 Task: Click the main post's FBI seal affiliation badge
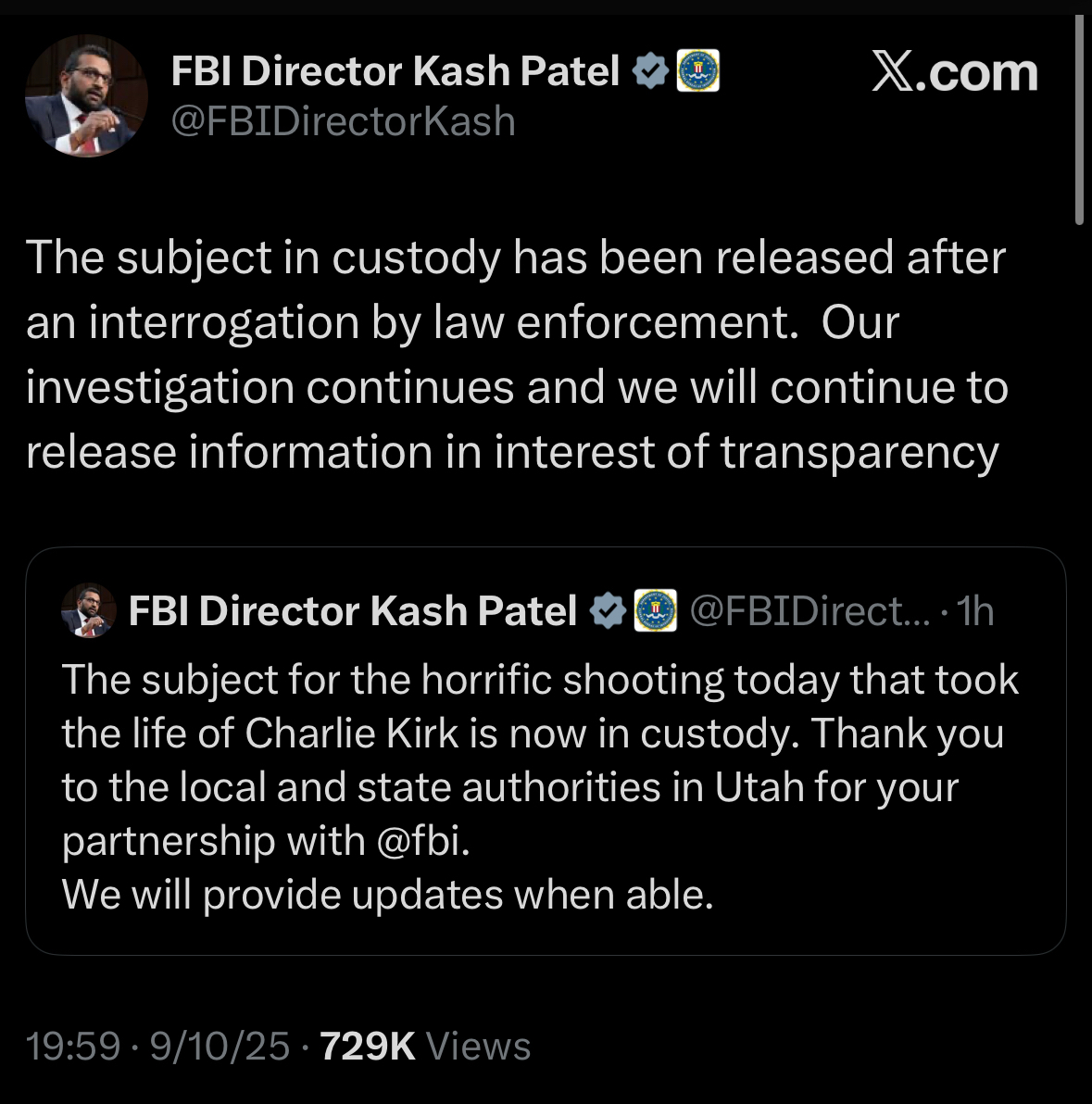tap(699, 71)
